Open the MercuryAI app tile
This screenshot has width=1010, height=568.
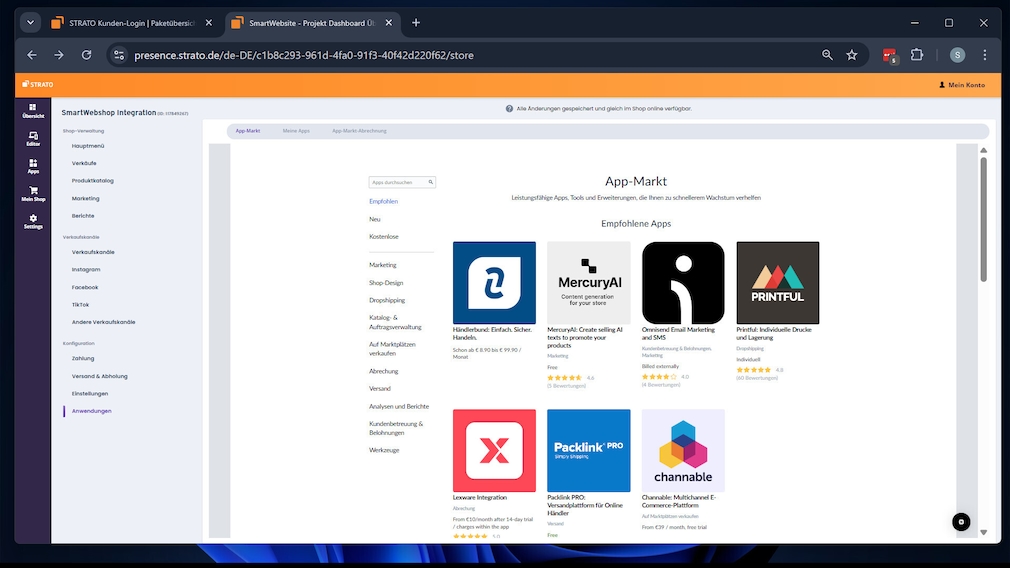[x=589, y=283]
